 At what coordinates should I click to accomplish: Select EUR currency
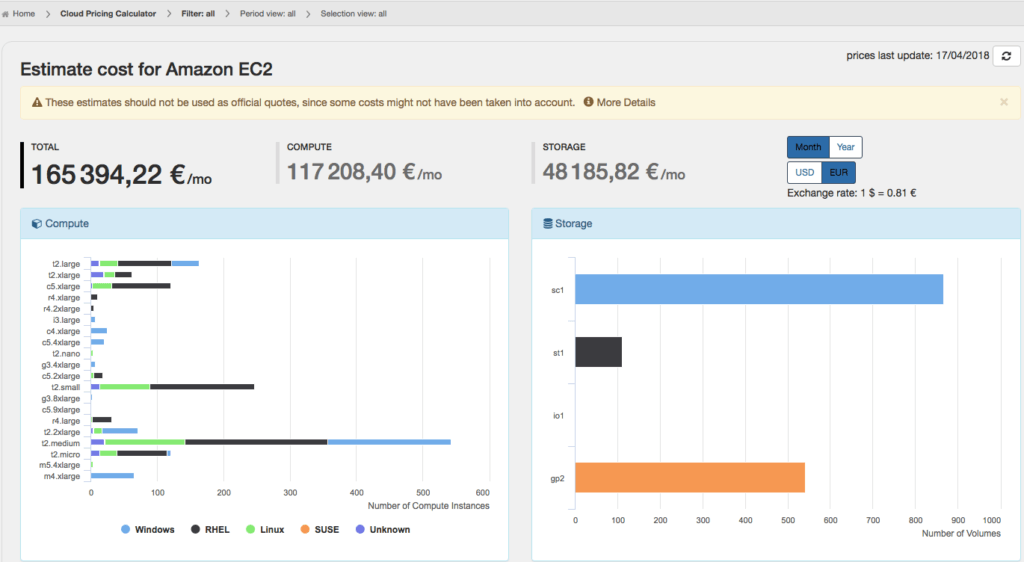tap(839, 172)
